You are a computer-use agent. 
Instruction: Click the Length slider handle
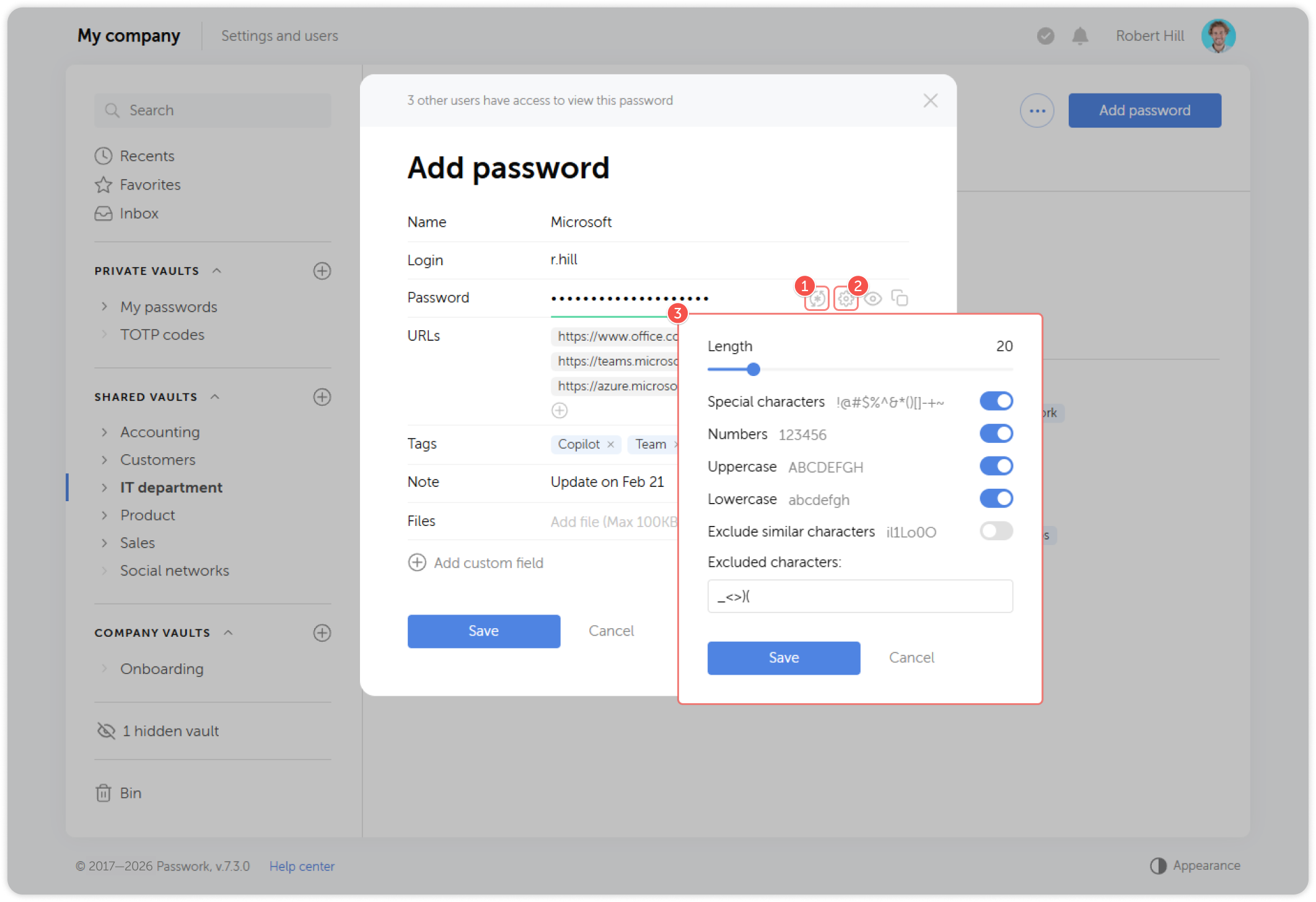point(753,370)
